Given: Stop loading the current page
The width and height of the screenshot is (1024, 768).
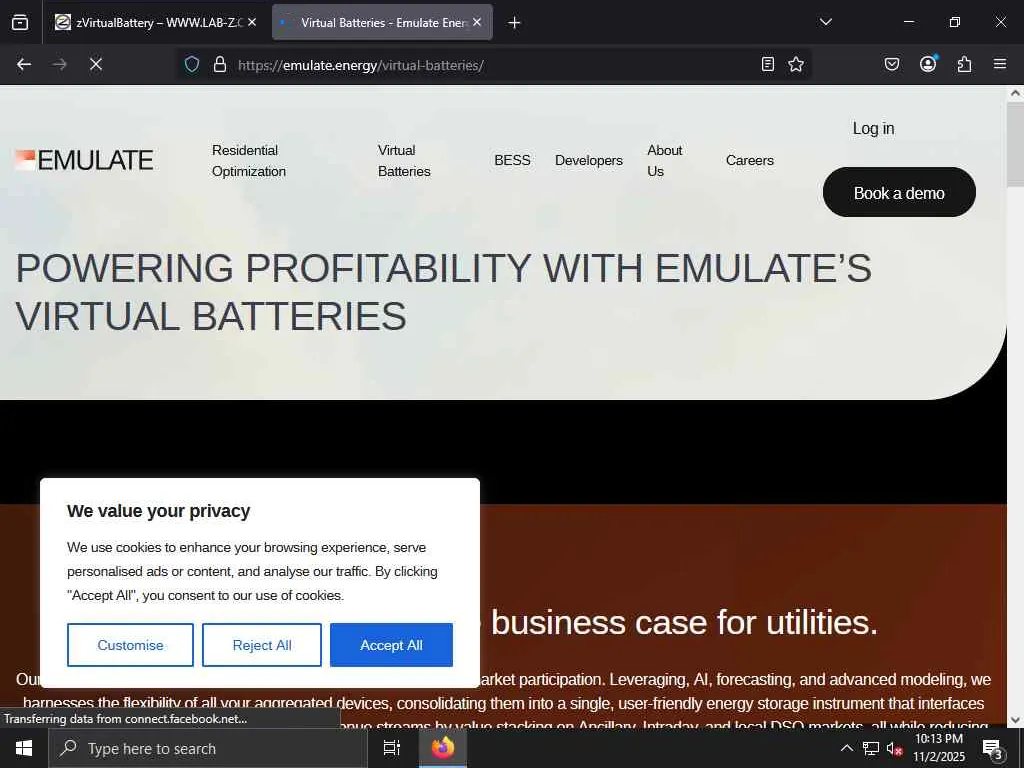Looking at the screenshot, I should click(96, 64).
